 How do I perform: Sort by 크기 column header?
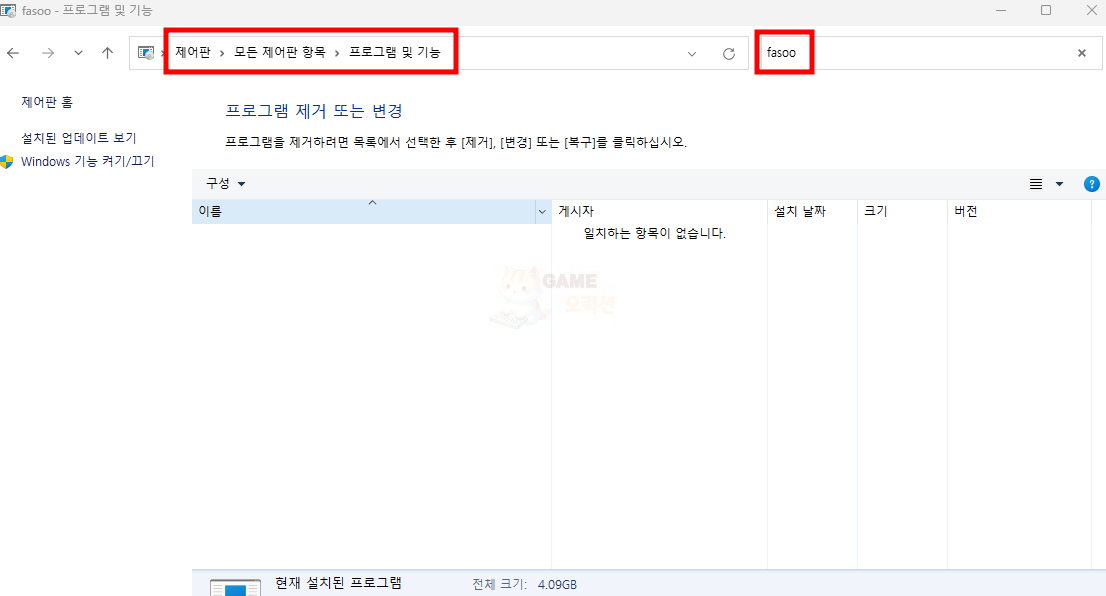(x=902, y=212)
